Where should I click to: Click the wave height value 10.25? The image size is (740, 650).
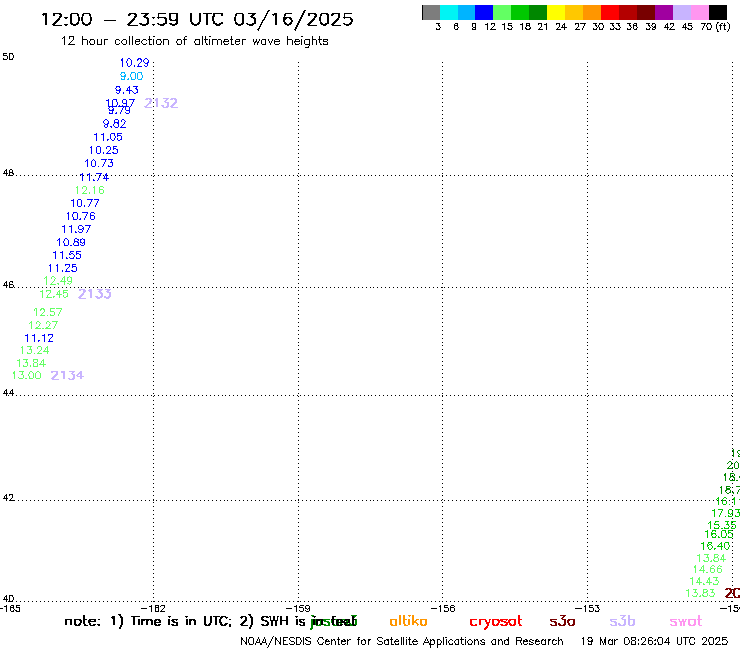click(104, 150)
